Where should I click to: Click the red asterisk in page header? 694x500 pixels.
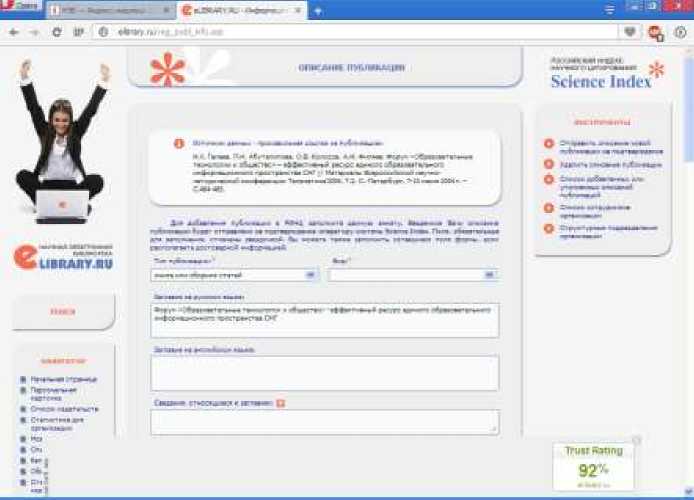tap(168, 69)
